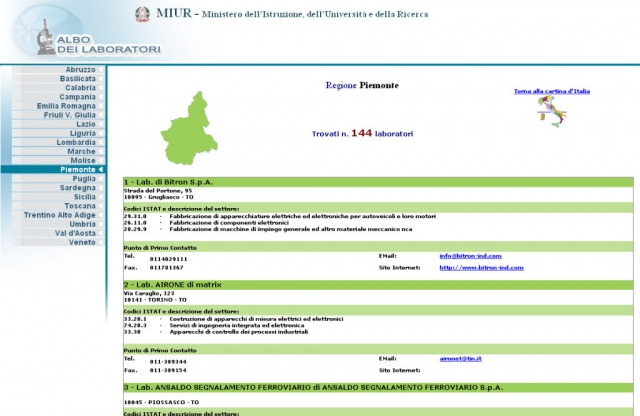Click the Albo dei Laboratori microscope logo
Screen dimensions: 640x416
pos(45,40)
